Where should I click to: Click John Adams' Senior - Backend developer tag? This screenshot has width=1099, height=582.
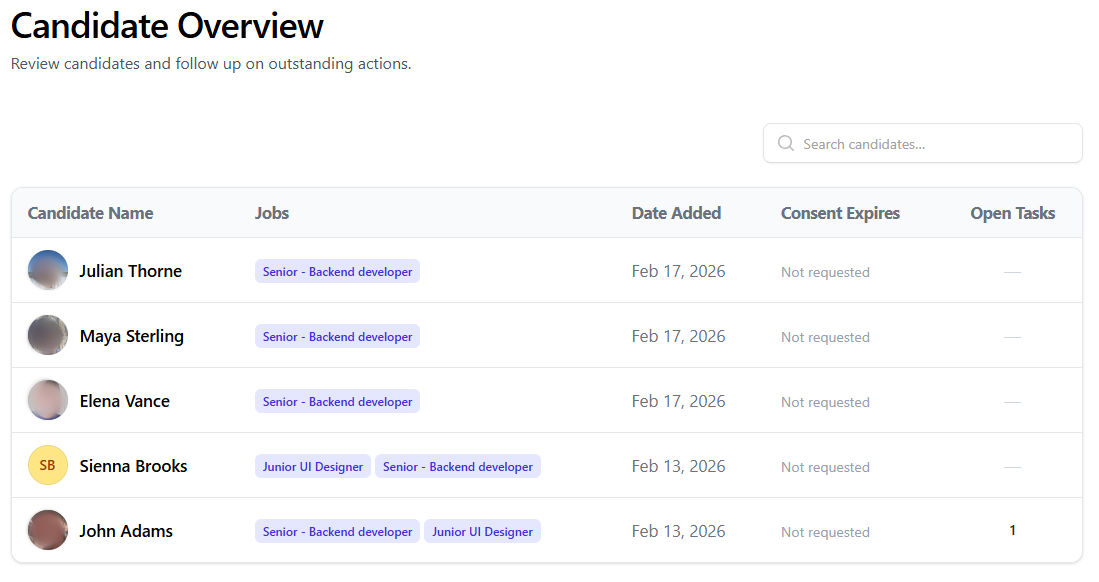pyautogui.click(x=337, y=532)
